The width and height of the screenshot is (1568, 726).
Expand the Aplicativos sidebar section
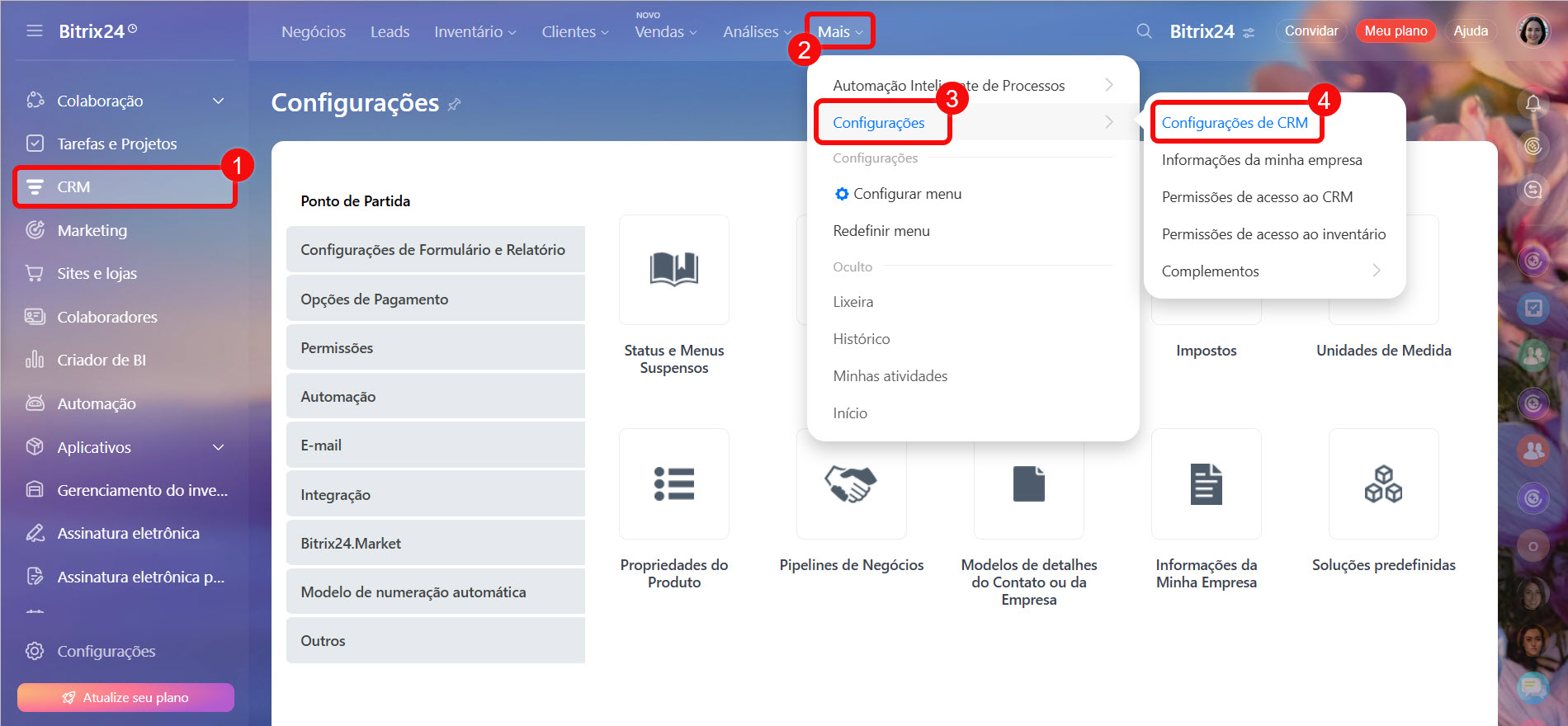219,447
